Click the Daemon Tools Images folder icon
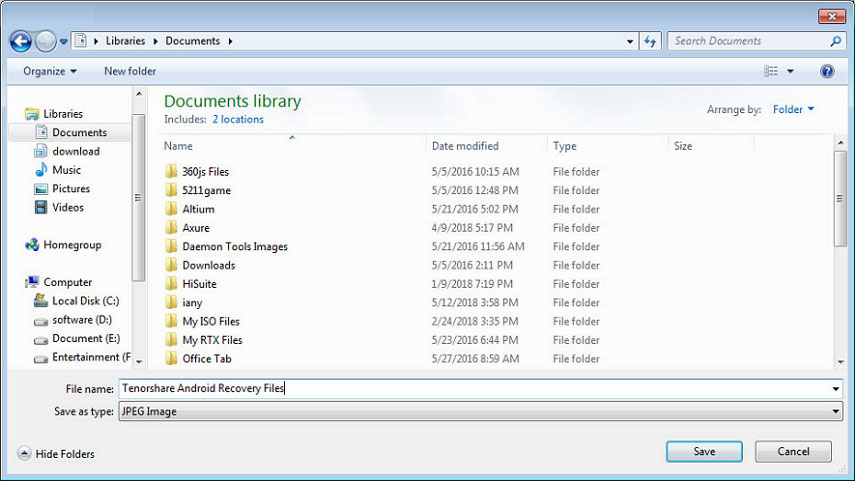The image size is (855, 481). point(171,246)
